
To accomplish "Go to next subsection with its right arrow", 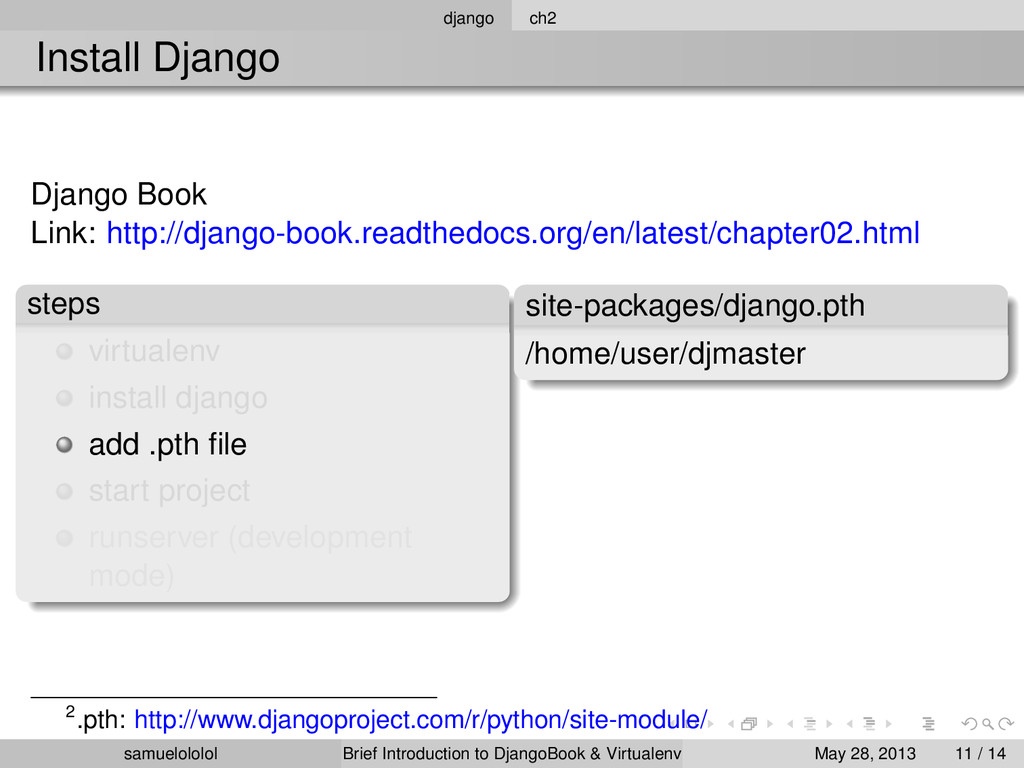I will pyautogui.click(x=829, y=724).
